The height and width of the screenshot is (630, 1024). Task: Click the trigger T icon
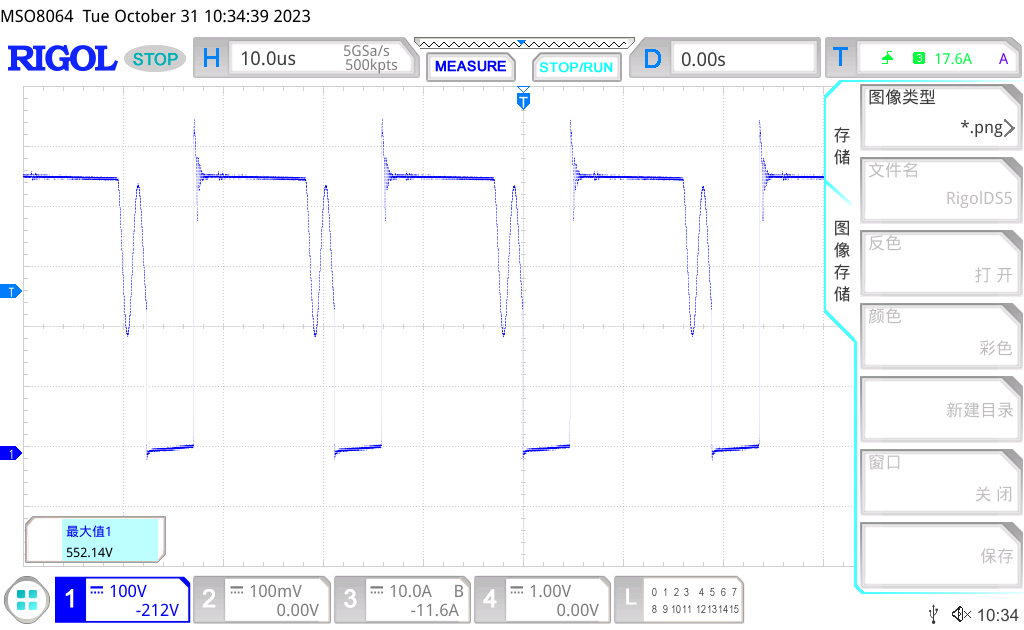click(840, 59)
